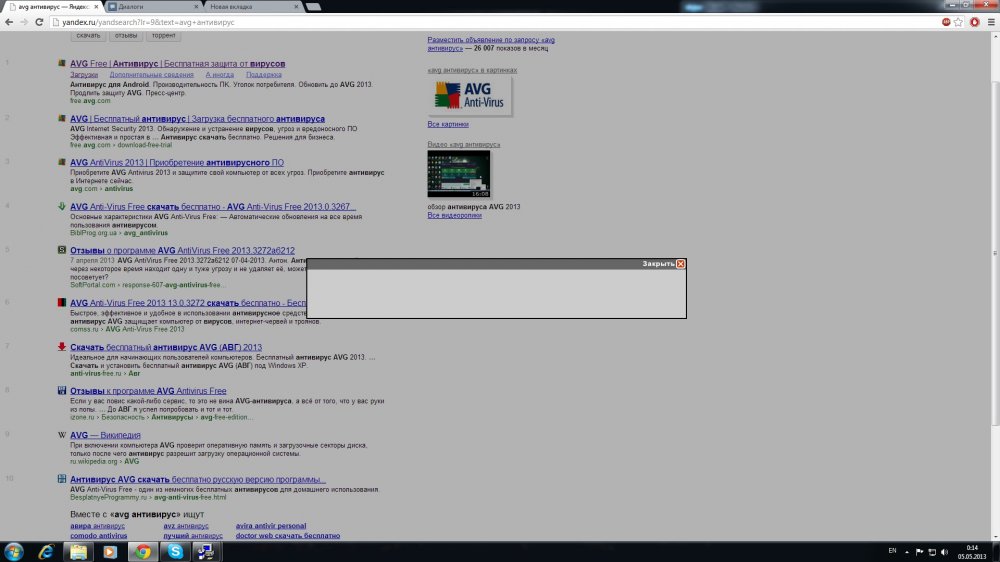
Task: Switch to the Диалоги tab
Action: (152, 6)
